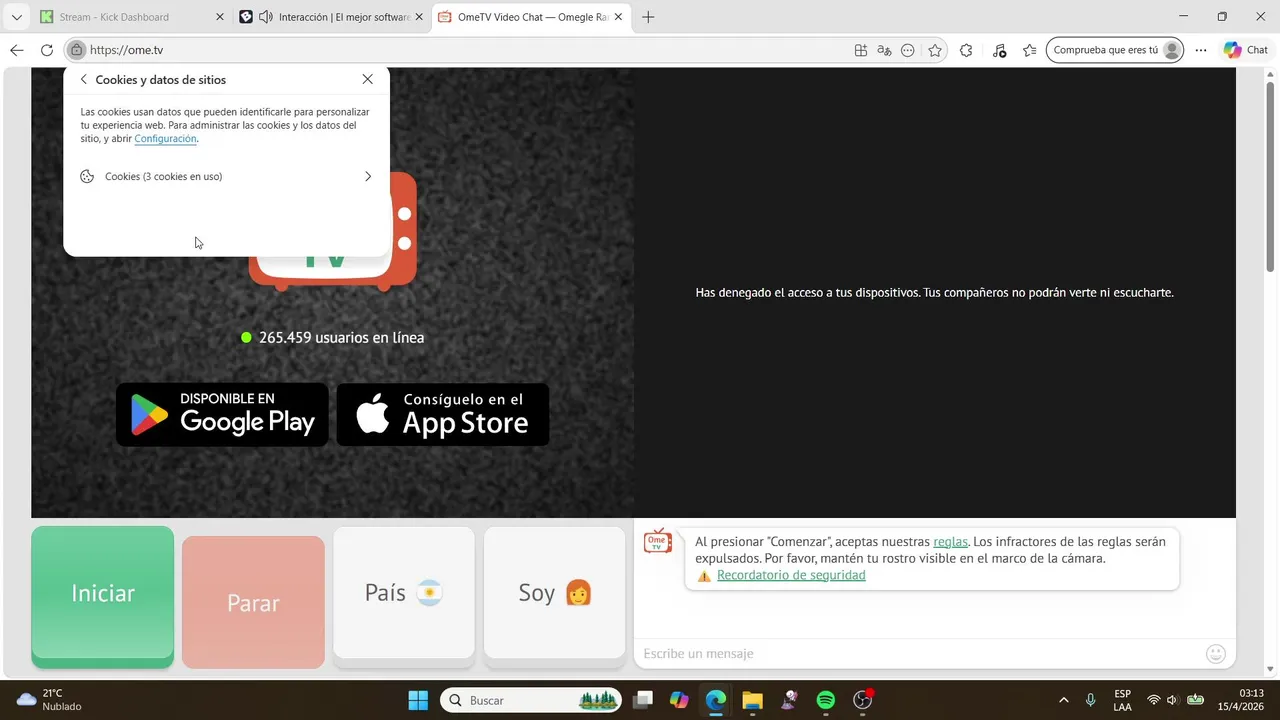The height and width of the screenshot is (720, 1280).
Task: Open the Soy gender selector
Action: click(x=555, y=596)
